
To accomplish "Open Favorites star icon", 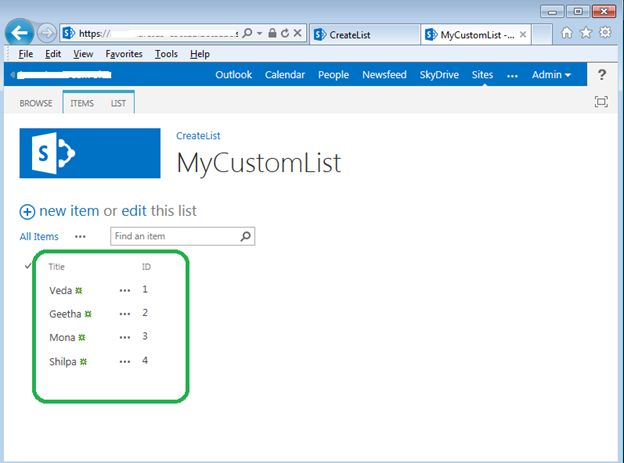I will pos(585,33).
